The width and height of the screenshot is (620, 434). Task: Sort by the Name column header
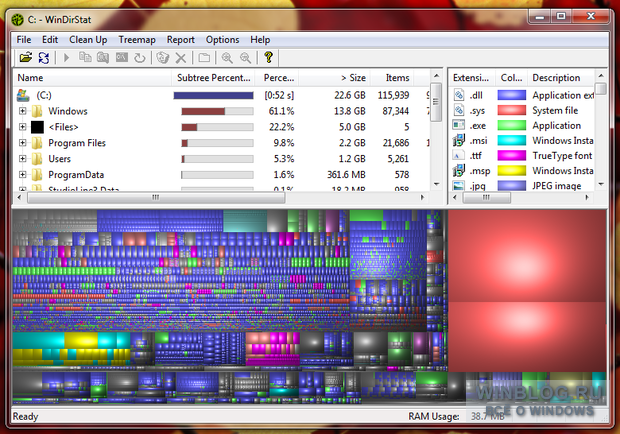(93, 78)
